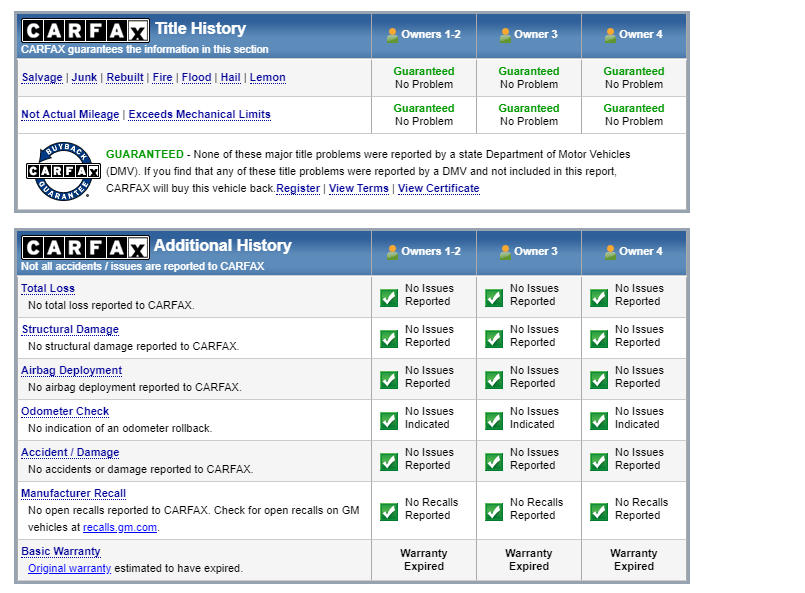Viewport: 805px width, 593px height.
Task: Click 'Not all accidents / issues are reported to CARFAX'
Action: click(x=143, y=266)
